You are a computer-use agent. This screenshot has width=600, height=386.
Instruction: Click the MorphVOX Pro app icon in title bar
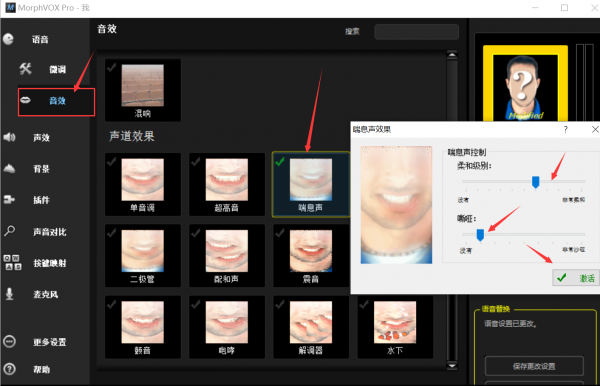(10, 7)
